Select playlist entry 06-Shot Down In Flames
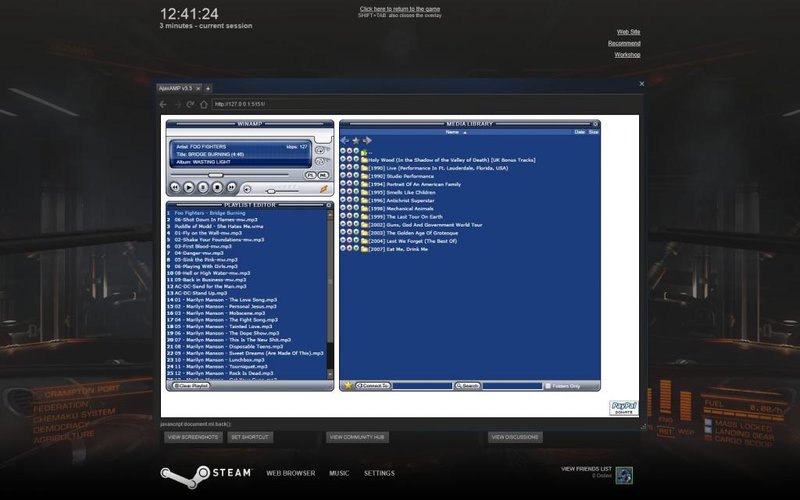 [216, 220]
